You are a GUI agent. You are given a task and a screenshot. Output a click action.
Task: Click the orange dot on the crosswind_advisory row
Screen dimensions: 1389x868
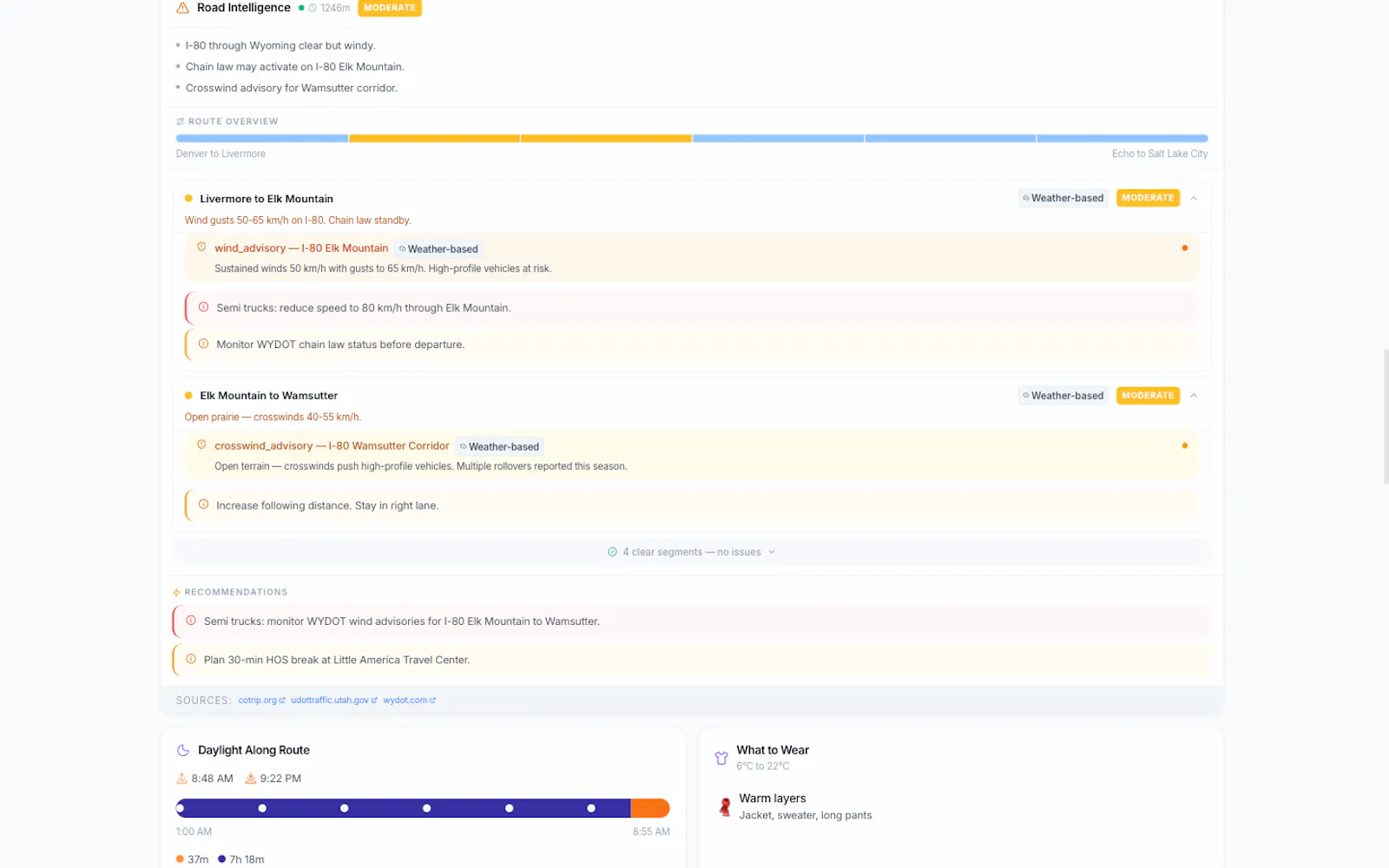tap(1185, 446)
